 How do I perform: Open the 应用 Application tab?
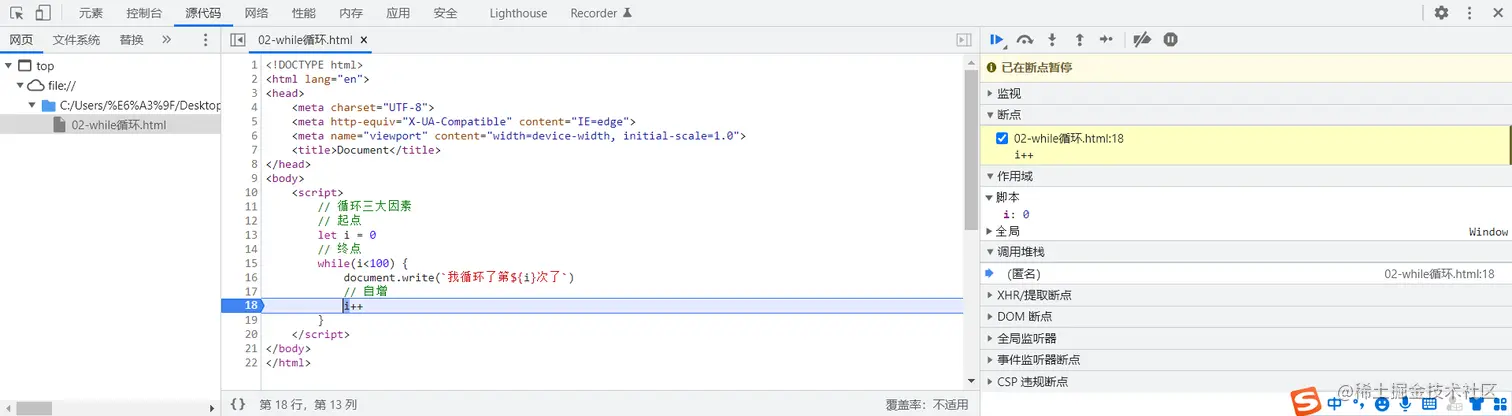(398, 13)
